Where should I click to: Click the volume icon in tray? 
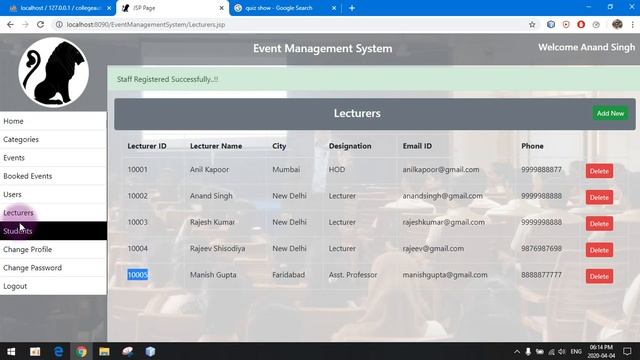pyautogui.click(x=562, y=351)
